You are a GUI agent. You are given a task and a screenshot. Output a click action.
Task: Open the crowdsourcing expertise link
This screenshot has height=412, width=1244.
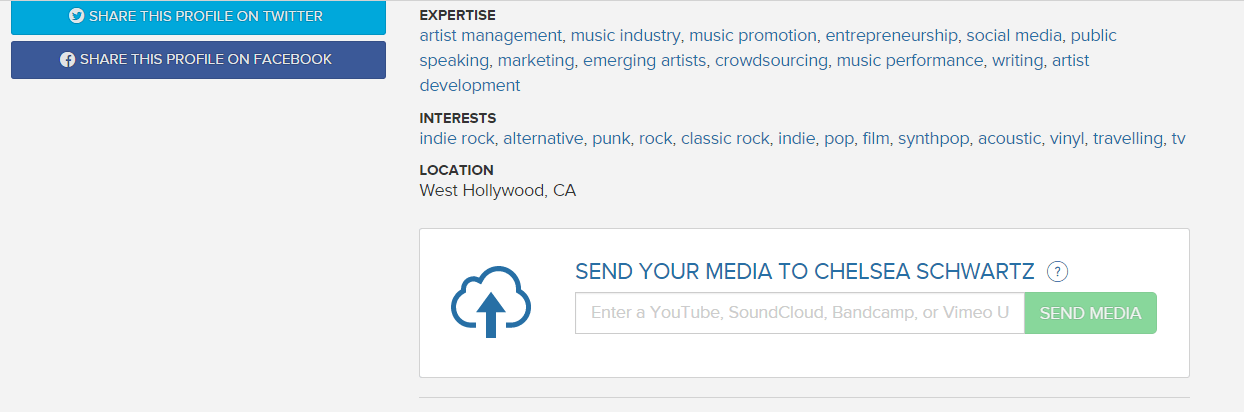[x=771, y=61]
